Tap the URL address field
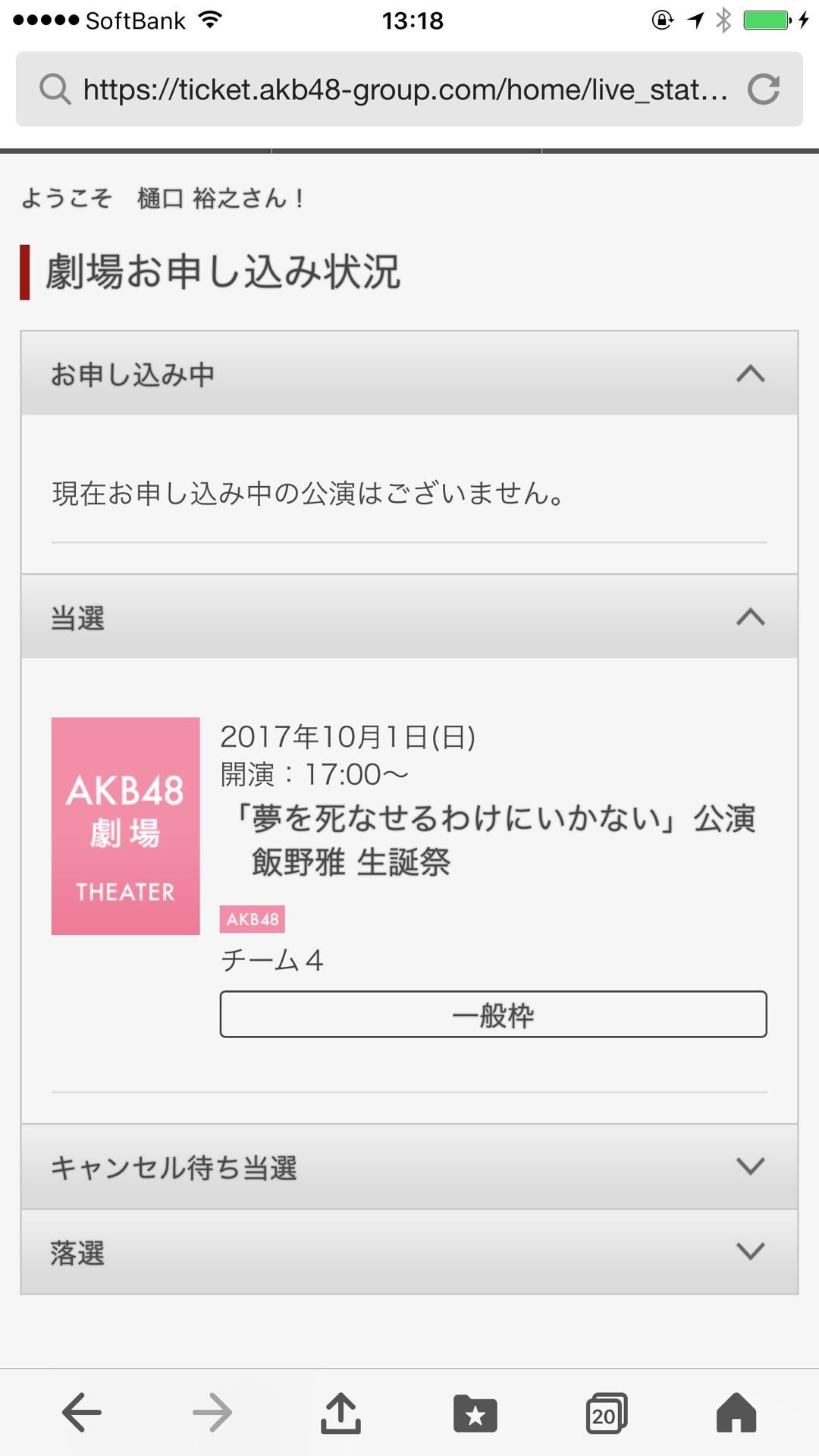 click(405, 89)
